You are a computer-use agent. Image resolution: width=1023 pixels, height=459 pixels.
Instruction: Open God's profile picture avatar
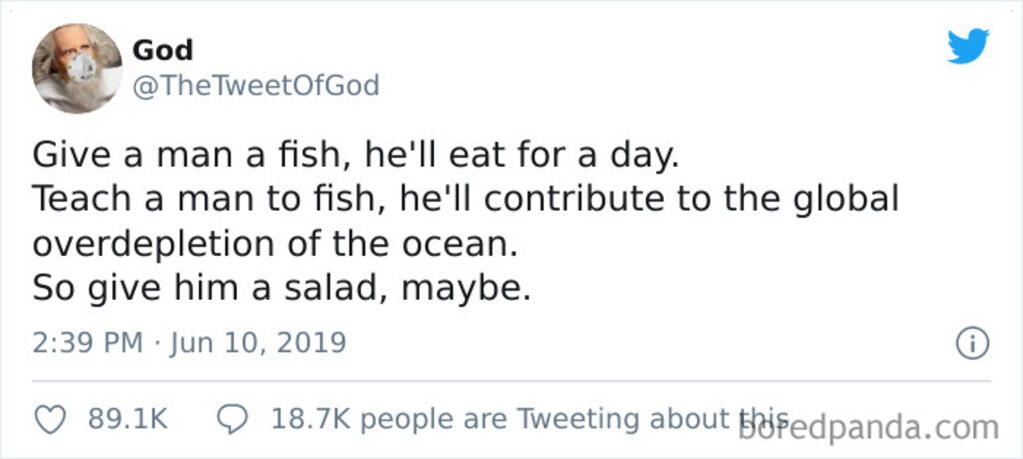pos(77,68)
